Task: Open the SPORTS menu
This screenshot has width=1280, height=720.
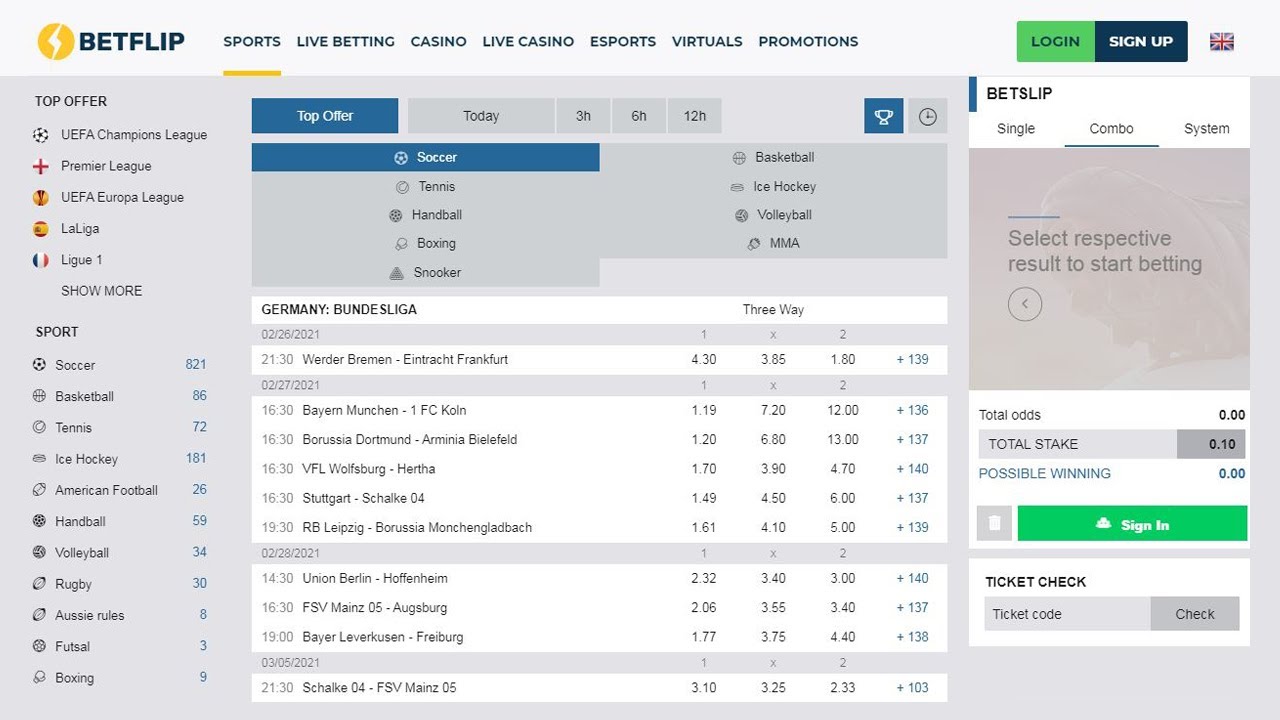Action: [x=252, y=41]
